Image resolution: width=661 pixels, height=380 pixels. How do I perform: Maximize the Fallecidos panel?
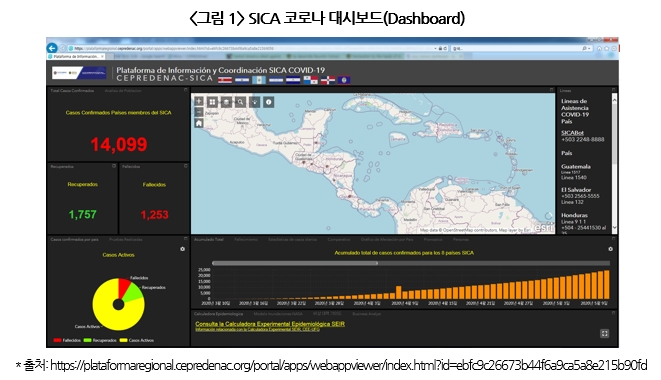click(185, 166)
